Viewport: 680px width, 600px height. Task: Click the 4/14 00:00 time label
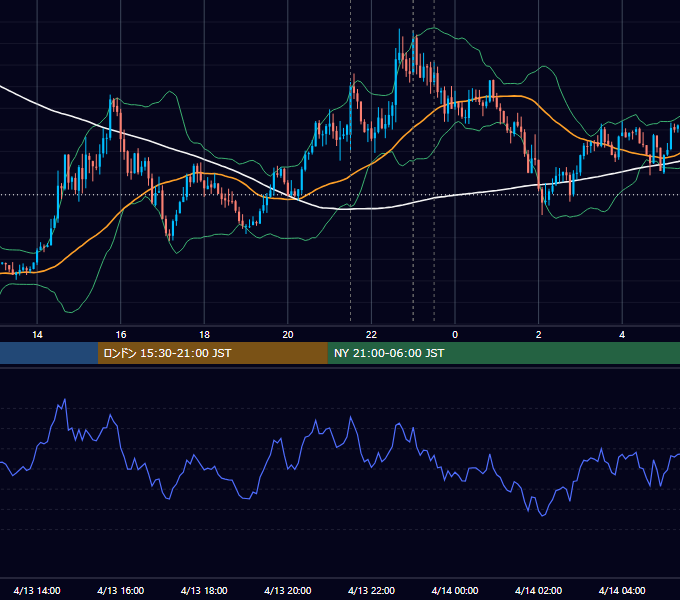point(455,590)
